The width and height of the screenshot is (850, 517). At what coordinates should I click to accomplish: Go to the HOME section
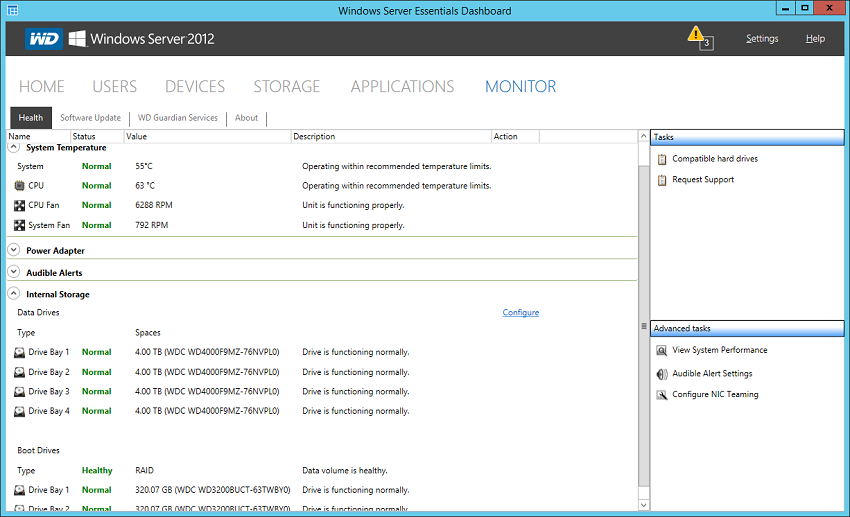(x=42, y=87)
